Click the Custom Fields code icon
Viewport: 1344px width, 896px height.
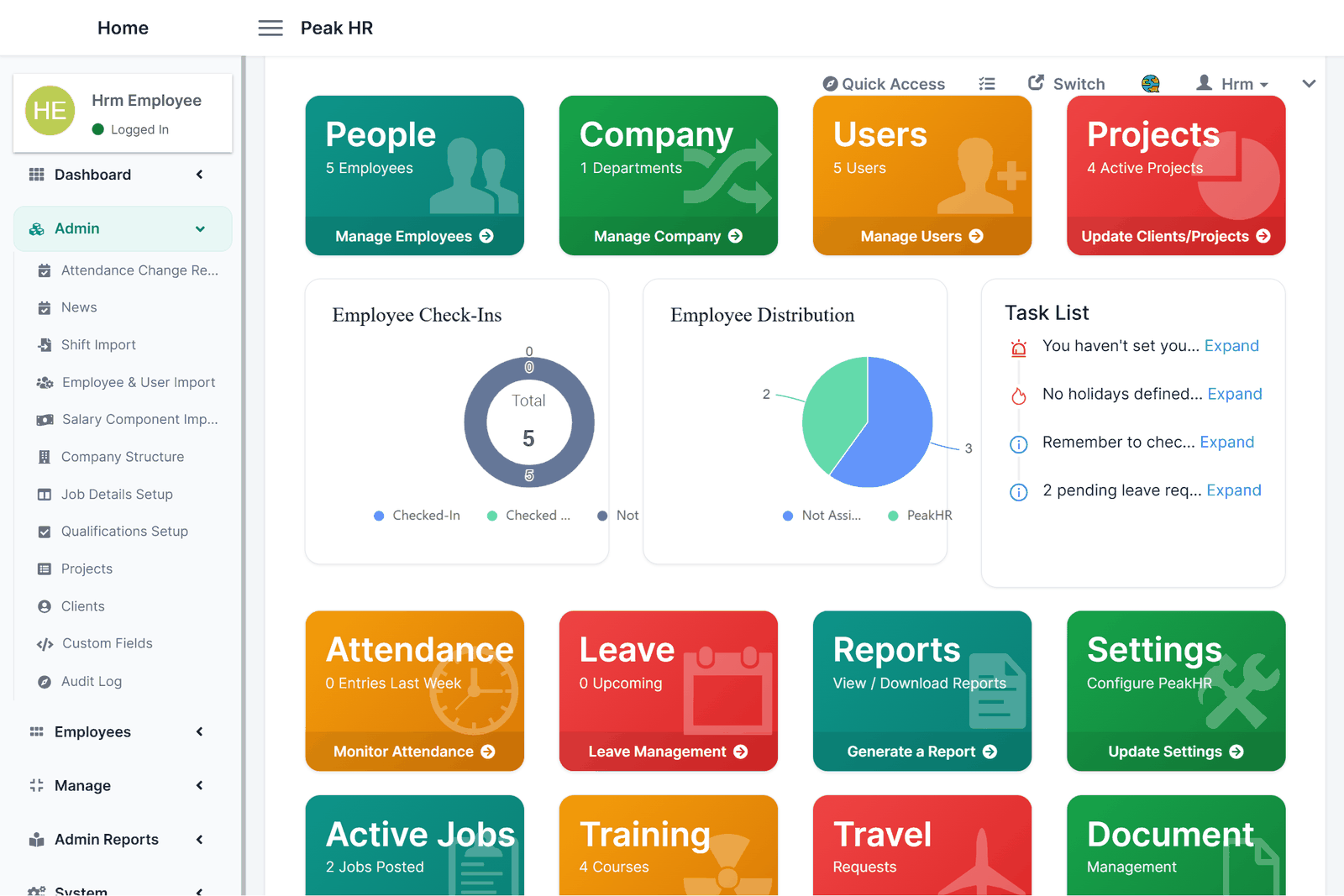(x=45, y=644)
